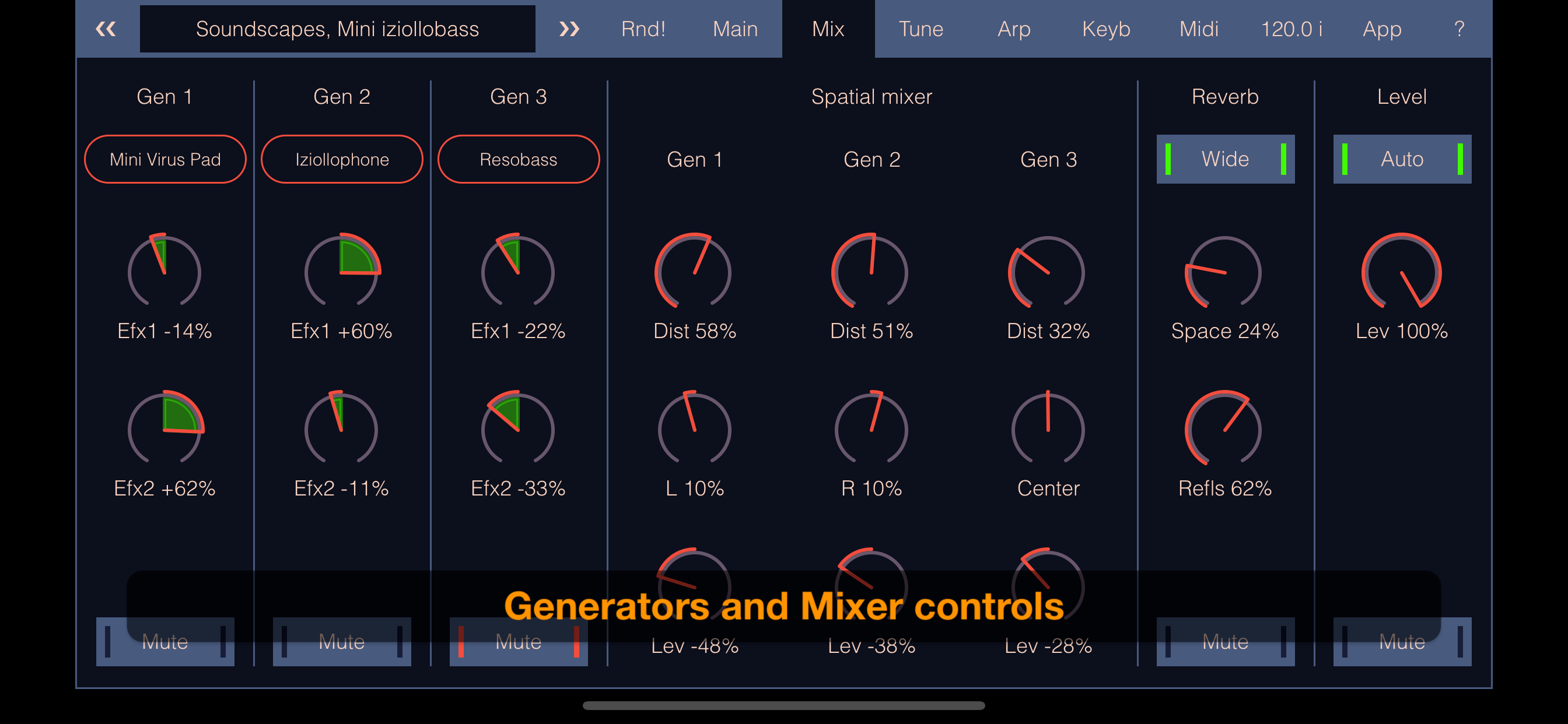Open the preset list named Soundscapes, Mini iziollobass

(x=337, y=29)
